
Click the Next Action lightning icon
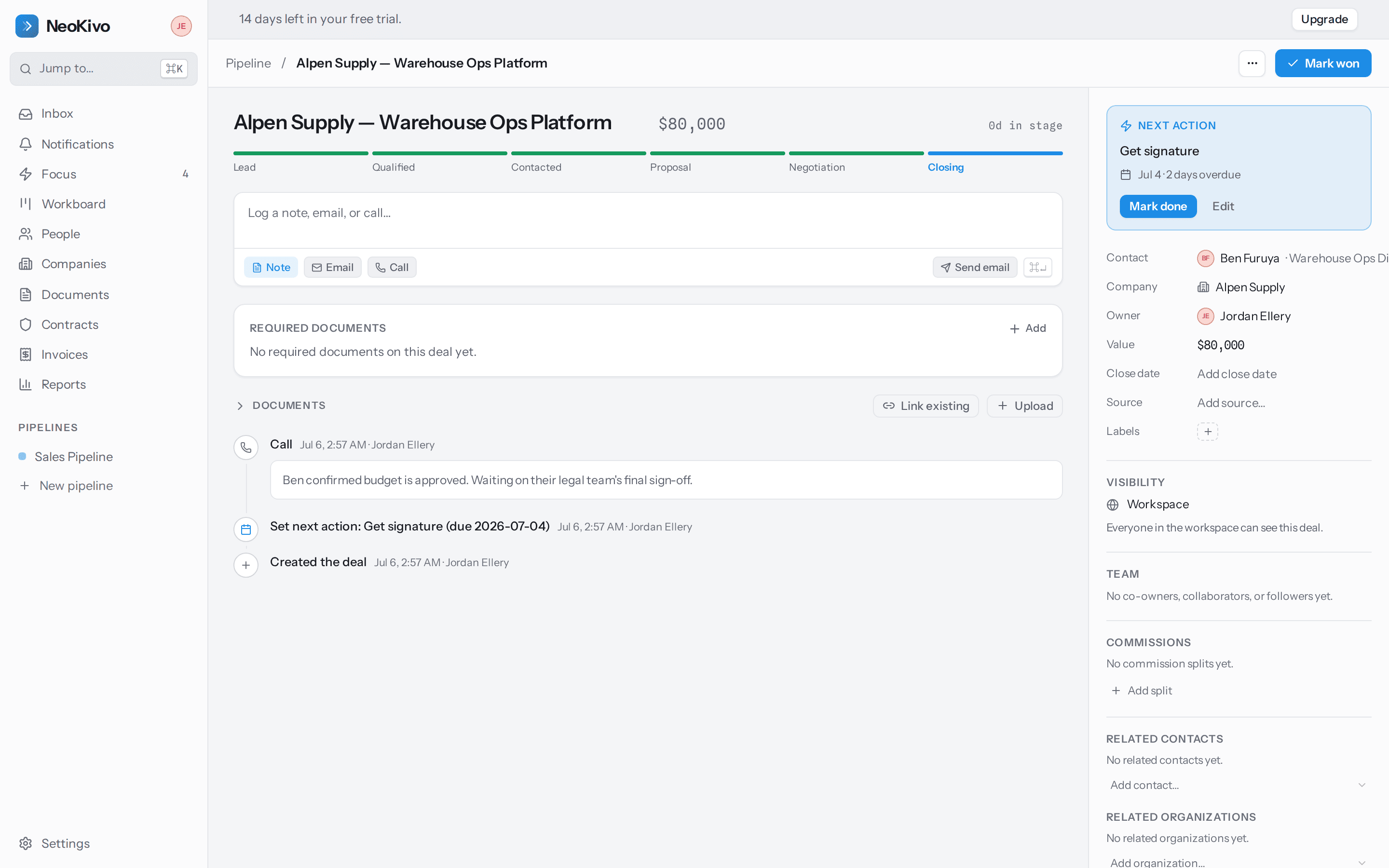pos(1126,126)
